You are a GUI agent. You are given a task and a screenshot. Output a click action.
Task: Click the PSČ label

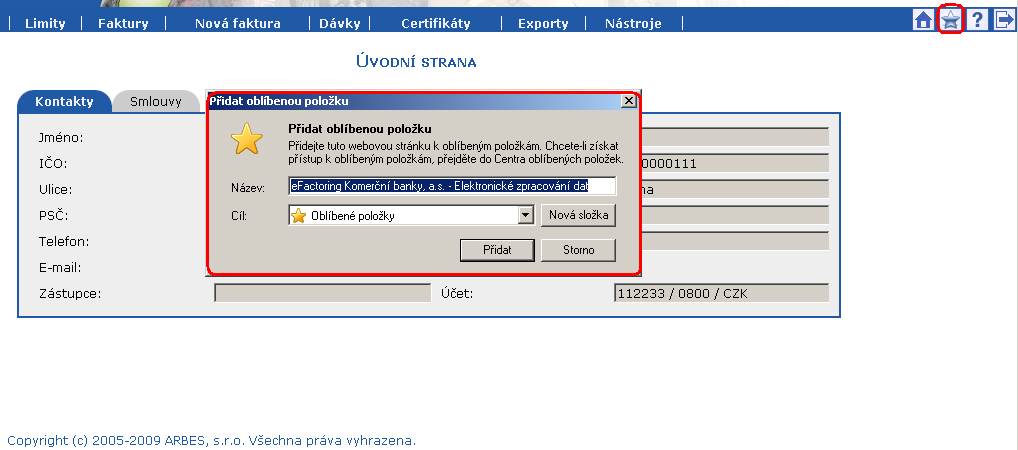click(54, 215)
